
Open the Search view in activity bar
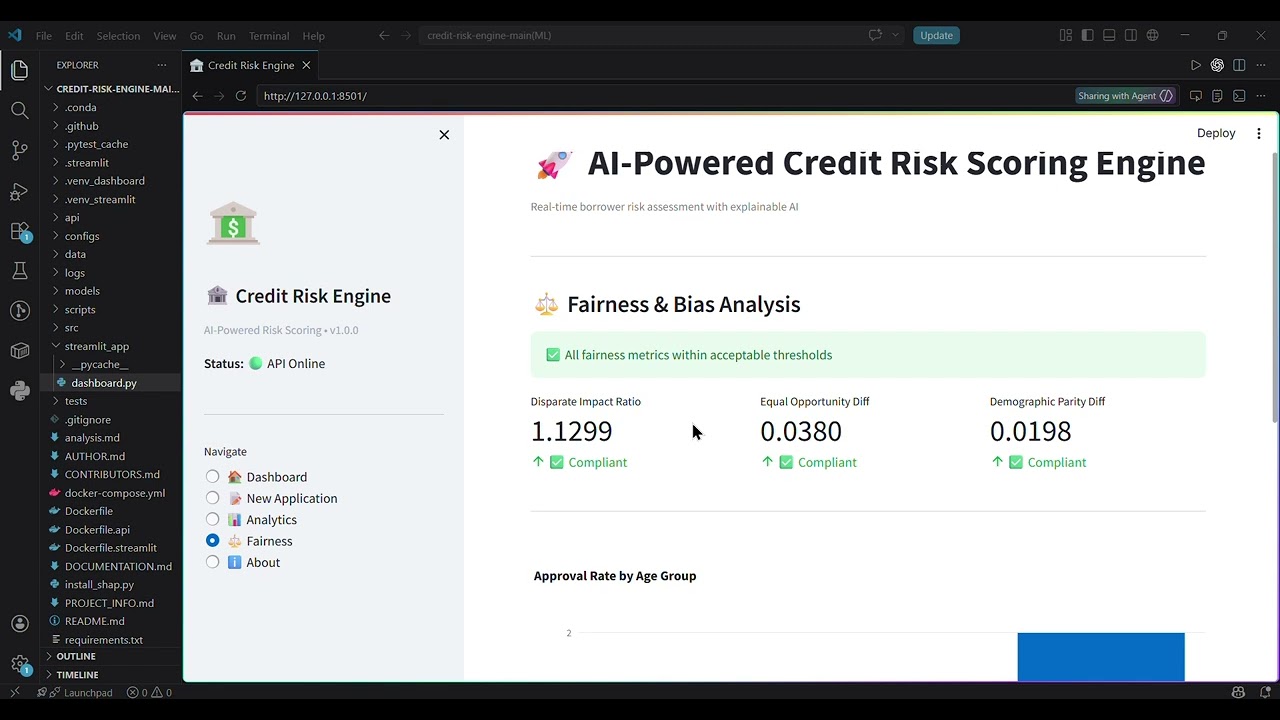pos(19,110)
